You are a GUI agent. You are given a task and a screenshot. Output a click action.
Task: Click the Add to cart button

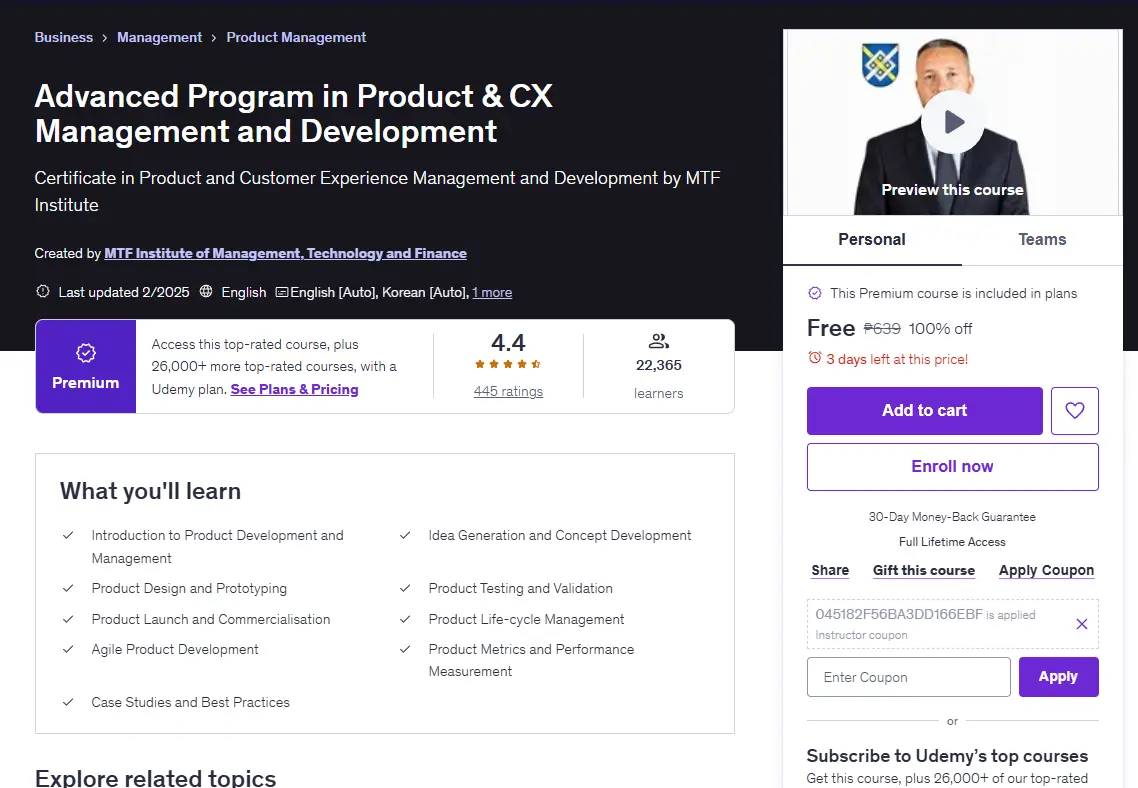point(925,411)
